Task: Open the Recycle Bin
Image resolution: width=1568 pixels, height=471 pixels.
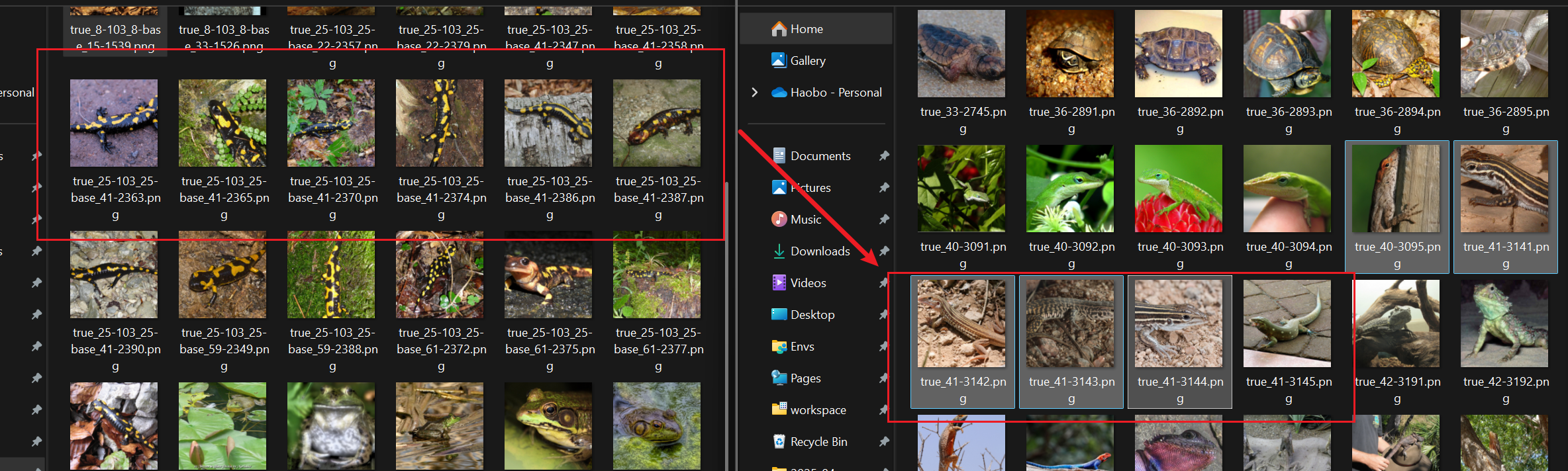Action: [x=818, y=442]
